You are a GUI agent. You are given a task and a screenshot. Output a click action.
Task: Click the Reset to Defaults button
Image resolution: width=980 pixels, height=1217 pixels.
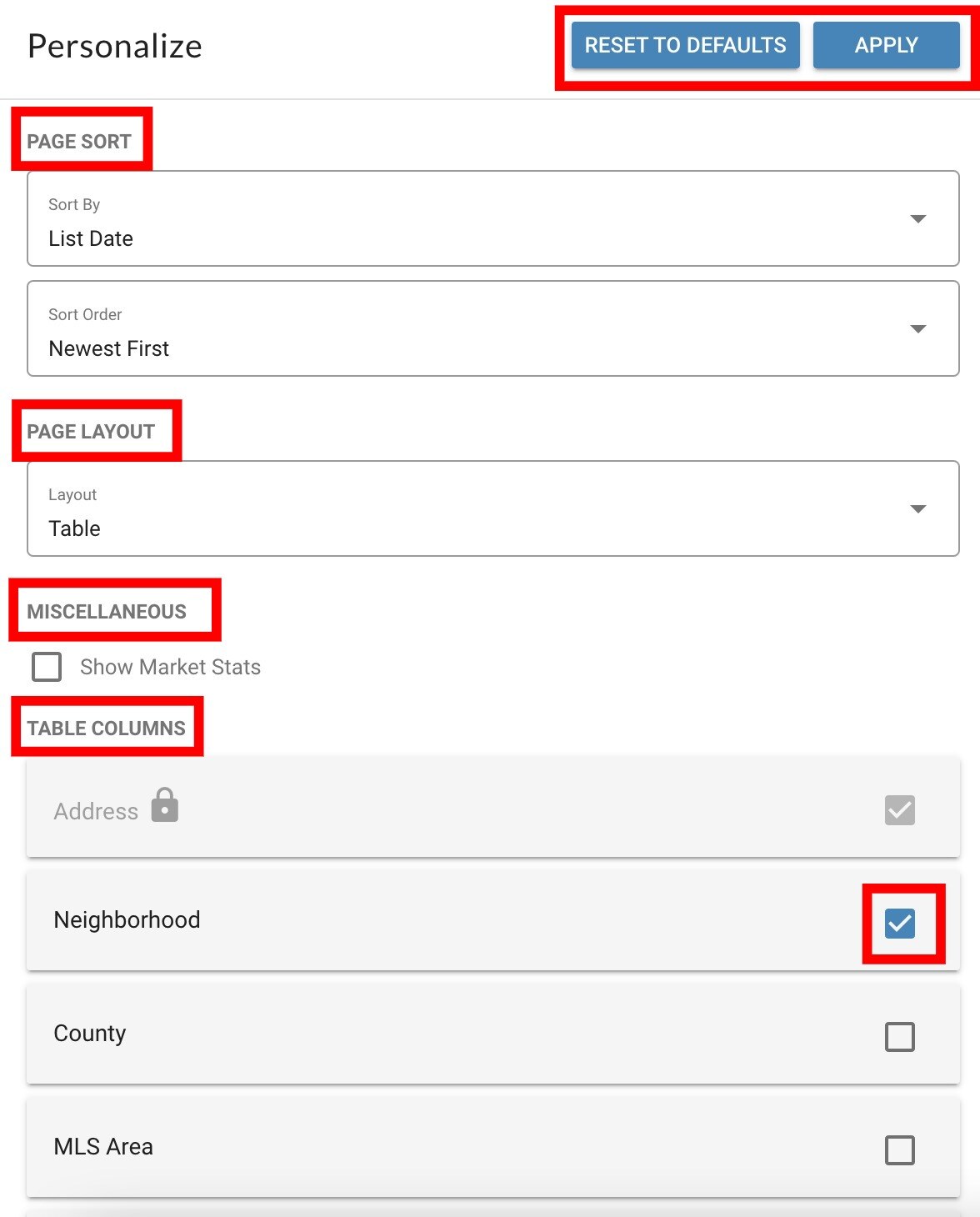click(685, 45)
